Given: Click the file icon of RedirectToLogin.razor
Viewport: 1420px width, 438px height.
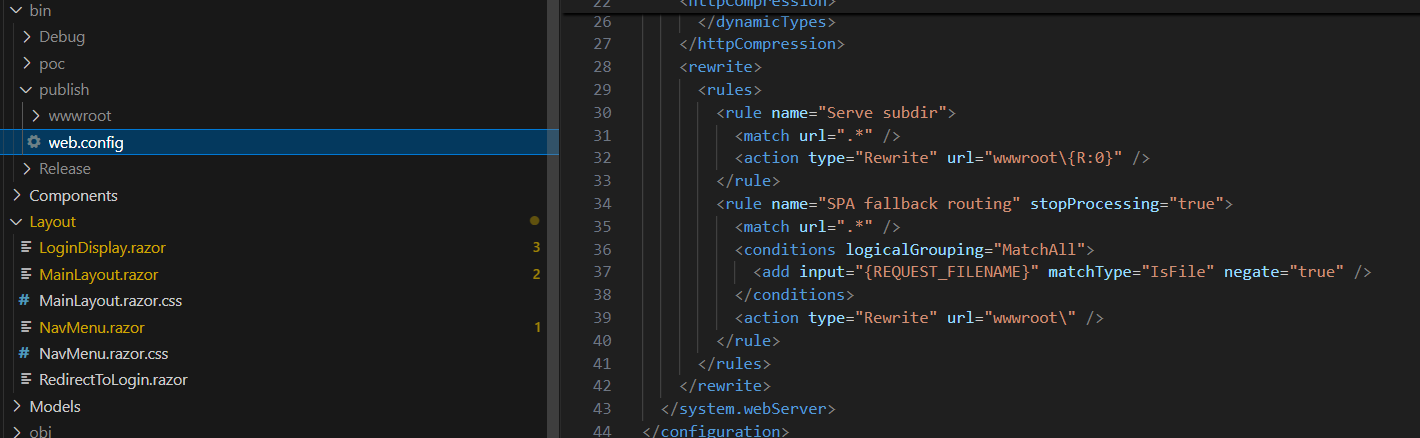Looking at the screenshot, I should point(24,380).
